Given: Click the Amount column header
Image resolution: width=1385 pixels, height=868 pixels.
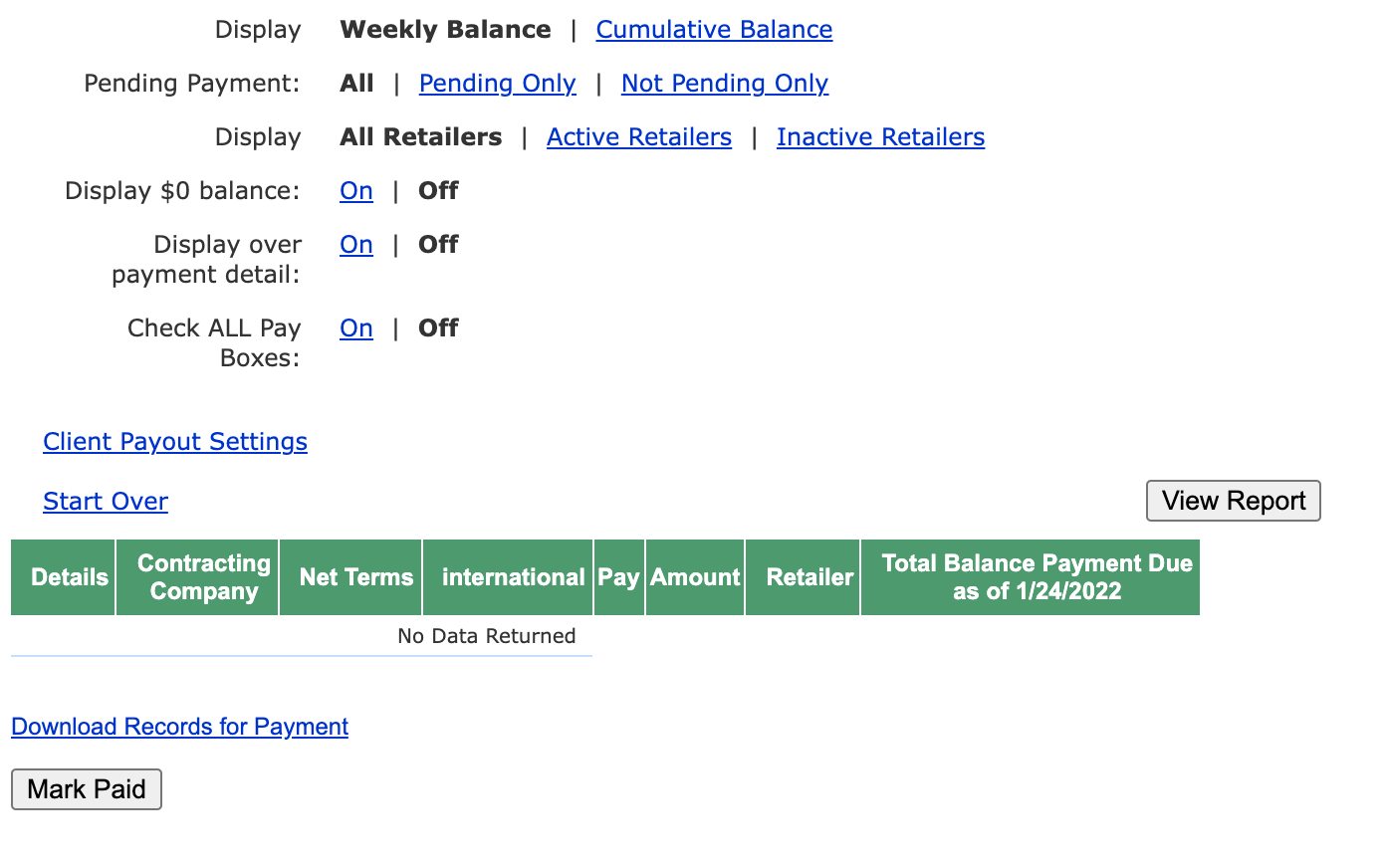Looking at the screenshot, I should coord(695,577).
